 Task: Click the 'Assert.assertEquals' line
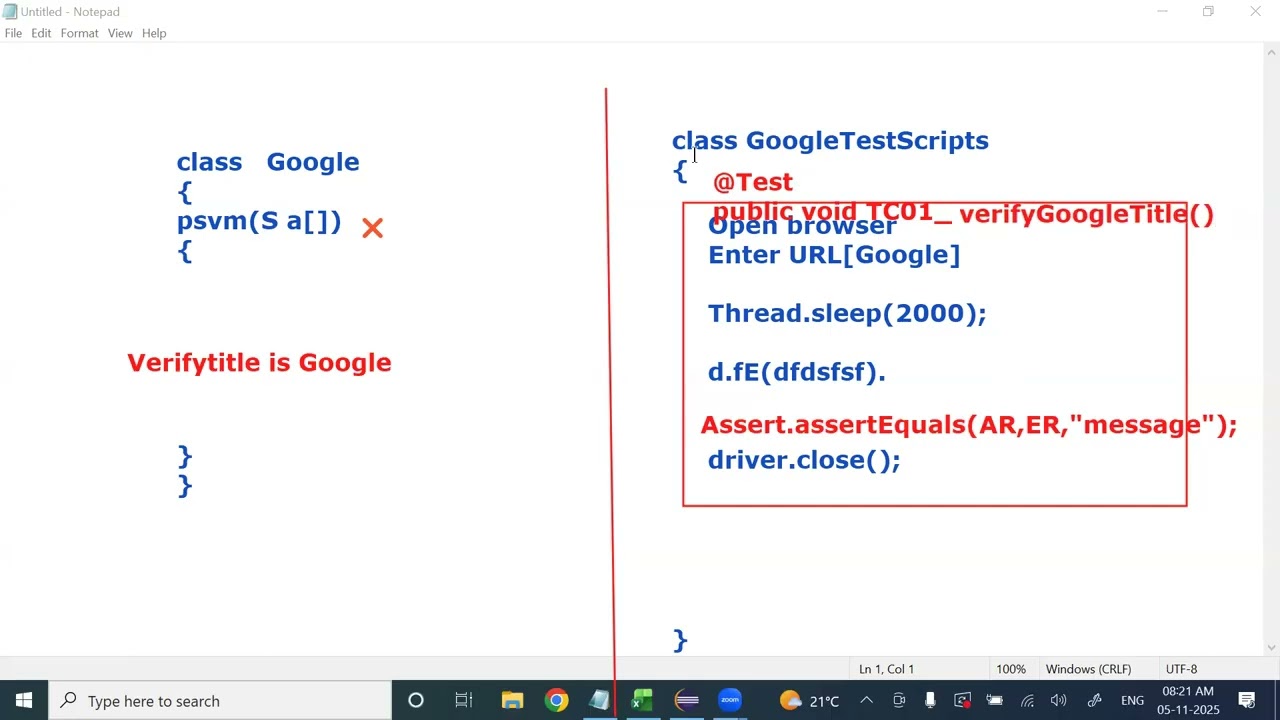(969, 425)
